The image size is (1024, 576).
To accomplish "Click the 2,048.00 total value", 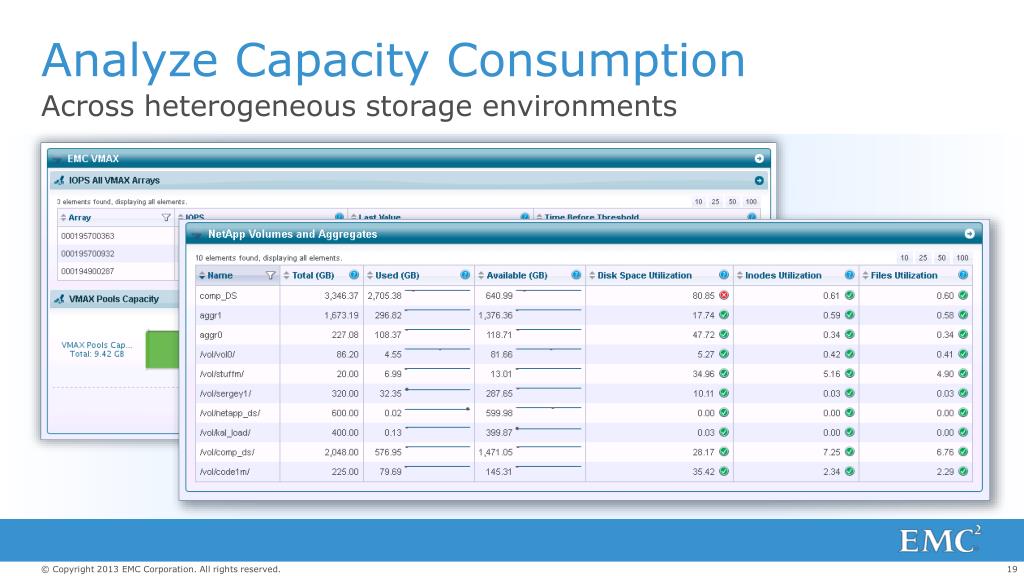I will tap(341, 453).
